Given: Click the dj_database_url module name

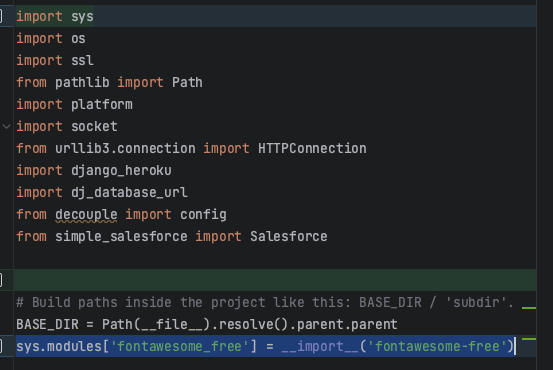Looking at the screenshot, I should 129,193.
